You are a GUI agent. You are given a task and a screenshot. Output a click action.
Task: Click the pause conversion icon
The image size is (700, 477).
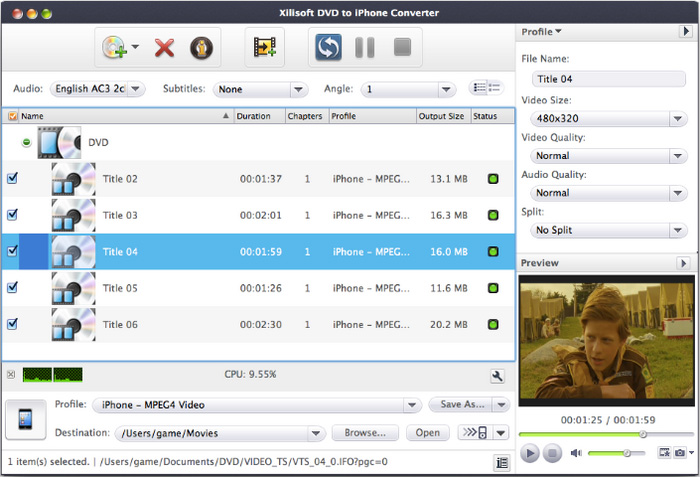tap(365, 47)
